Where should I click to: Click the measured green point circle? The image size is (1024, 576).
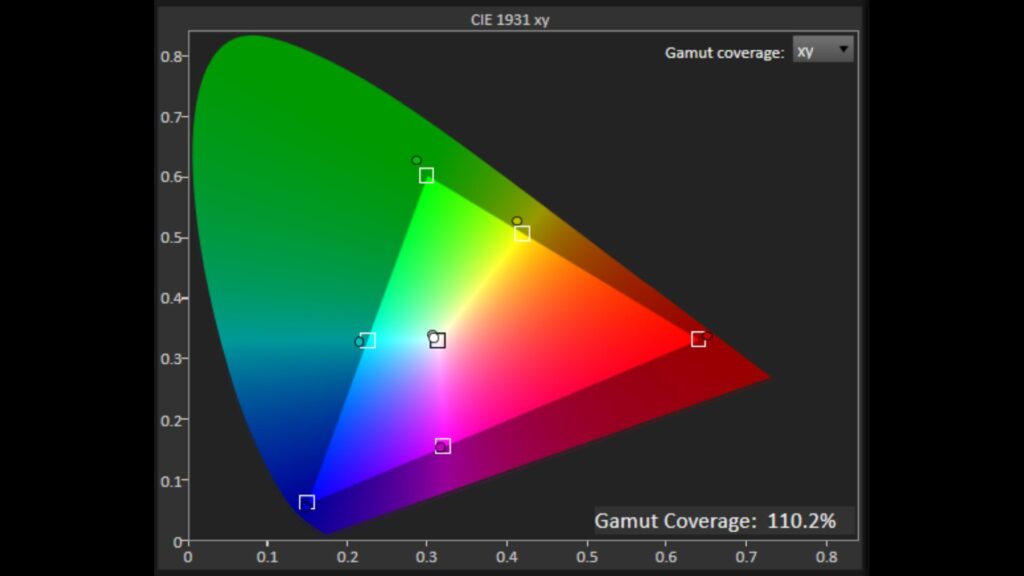416,160
